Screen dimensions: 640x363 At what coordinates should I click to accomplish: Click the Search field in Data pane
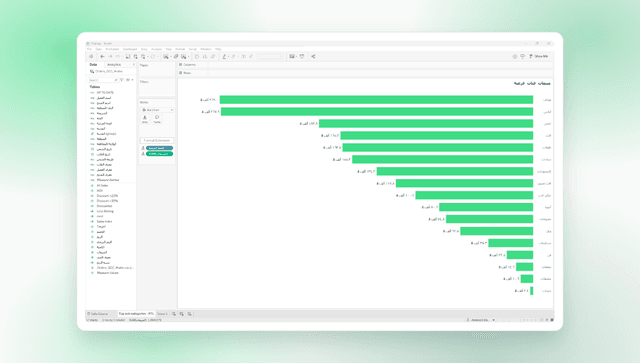103,80
